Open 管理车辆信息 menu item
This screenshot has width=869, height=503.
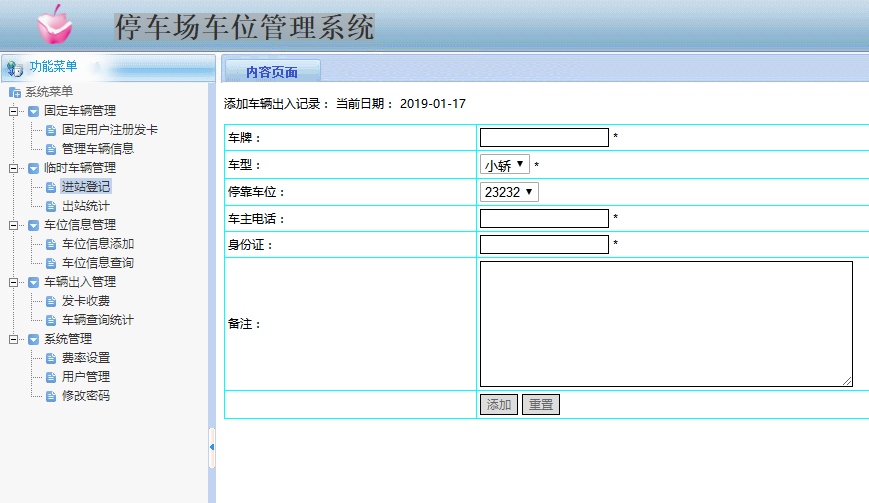point(98,148)
